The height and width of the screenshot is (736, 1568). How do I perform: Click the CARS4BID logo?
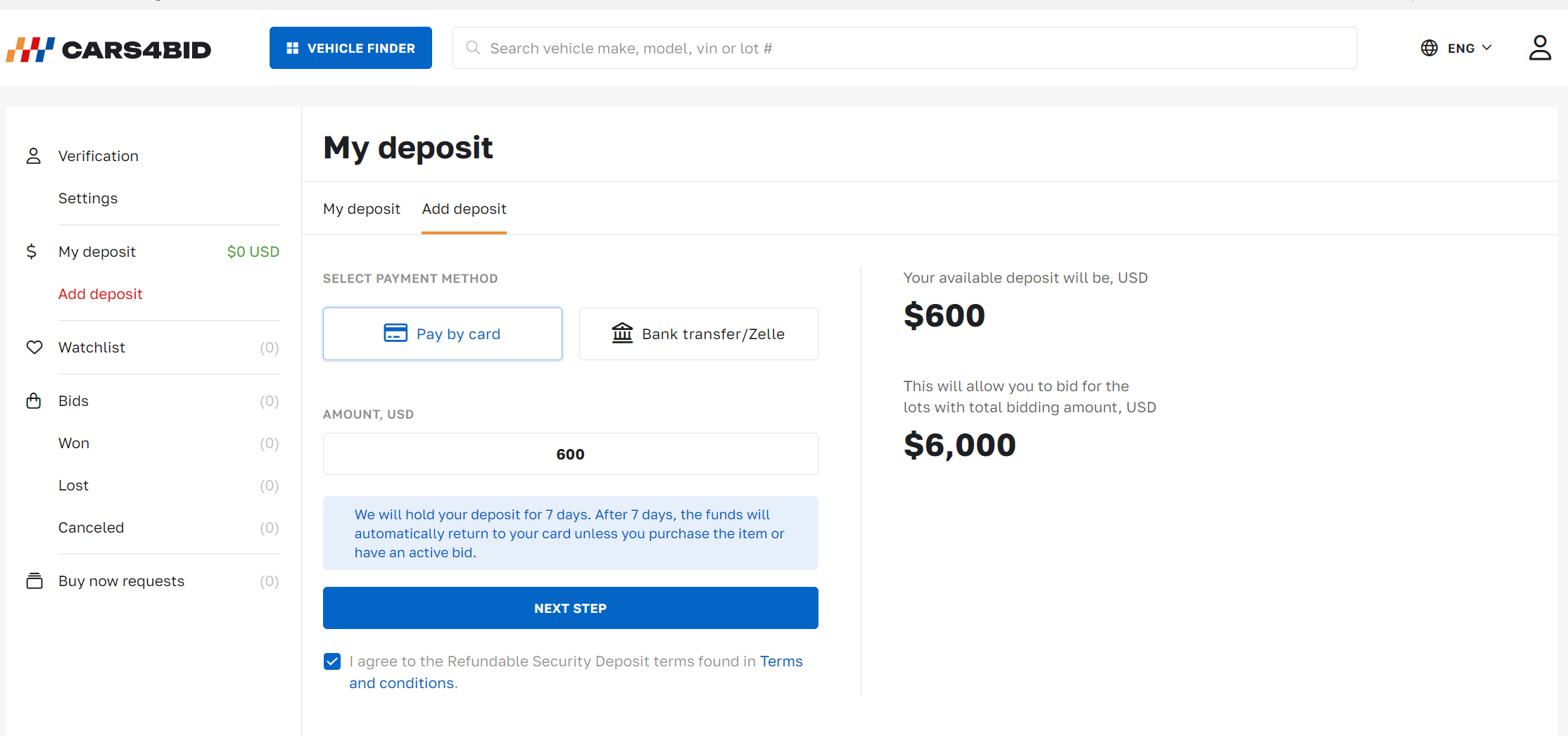click(x=108, y=49)
